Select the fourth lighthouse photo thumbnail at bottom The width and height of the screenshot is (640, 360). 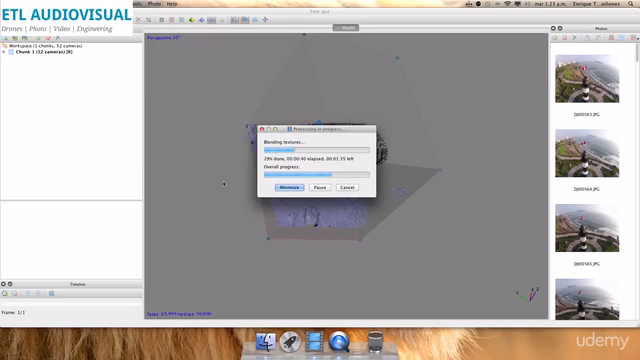(x=587, y=299)
